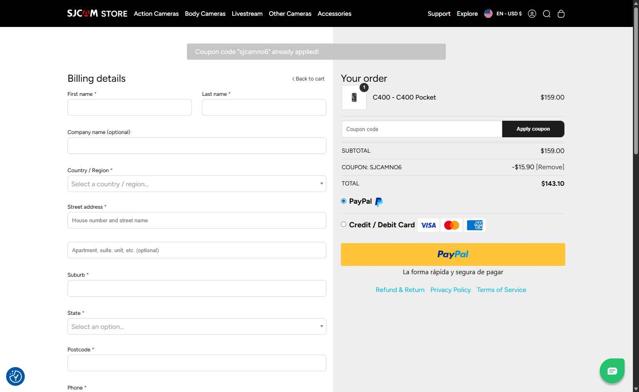Click the Last name input field

click(x=264, y=108)
